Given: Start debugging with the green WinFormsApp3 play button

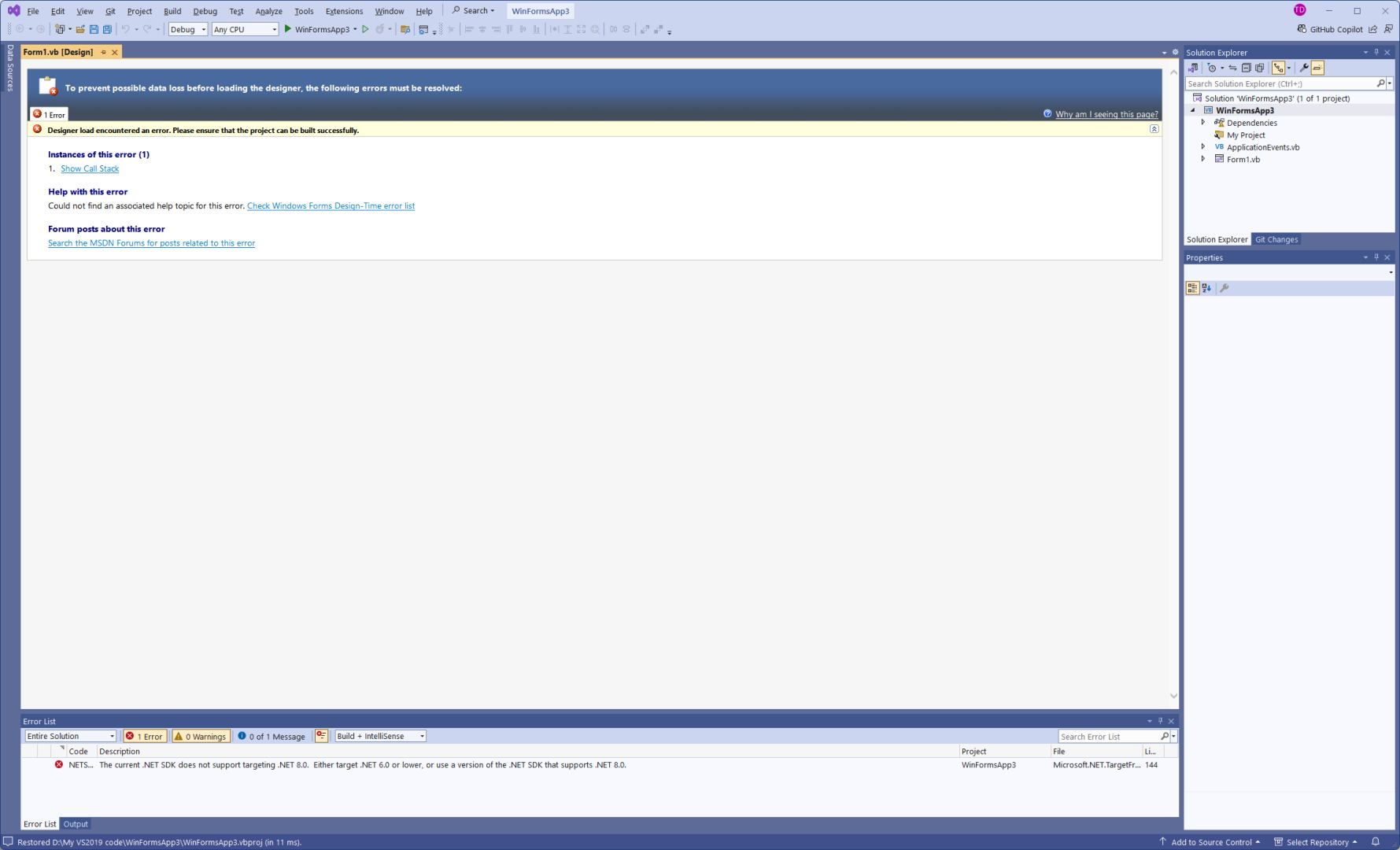Looking at the screenshot, I should (x=316, y=29).
